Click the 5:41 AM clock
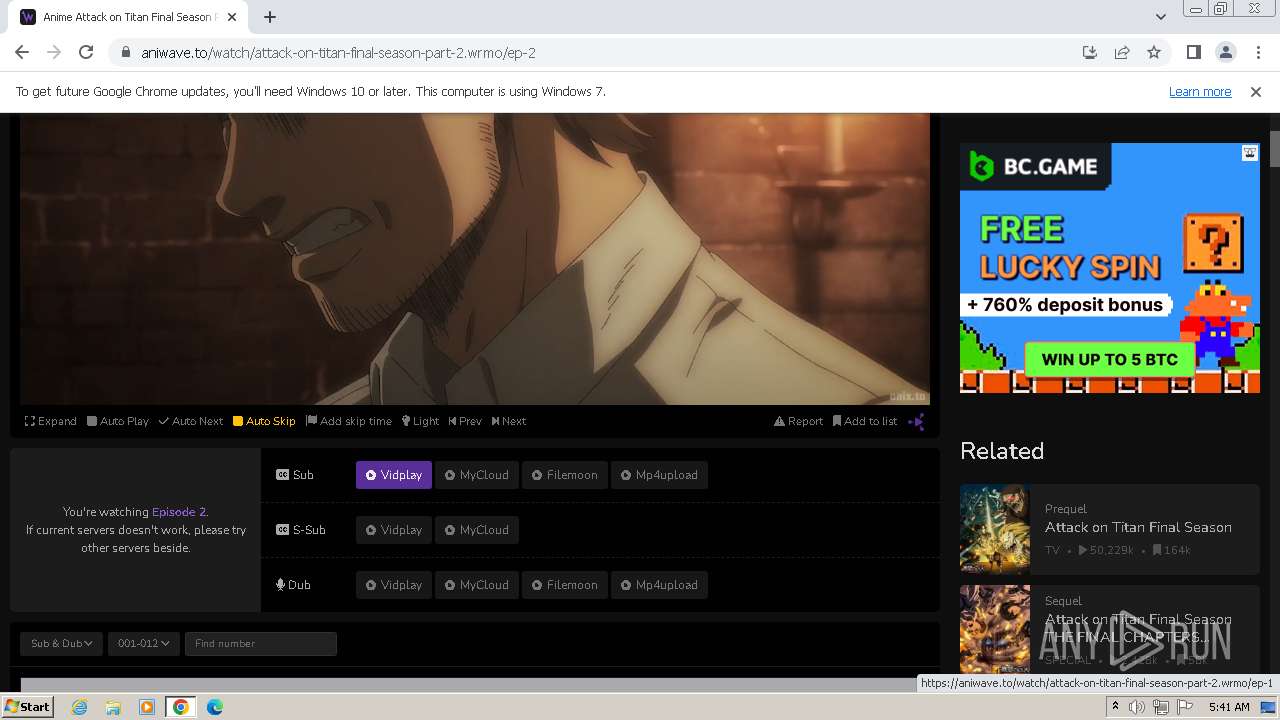Viewport: 1280px width, 720px height. [1229, 707]
